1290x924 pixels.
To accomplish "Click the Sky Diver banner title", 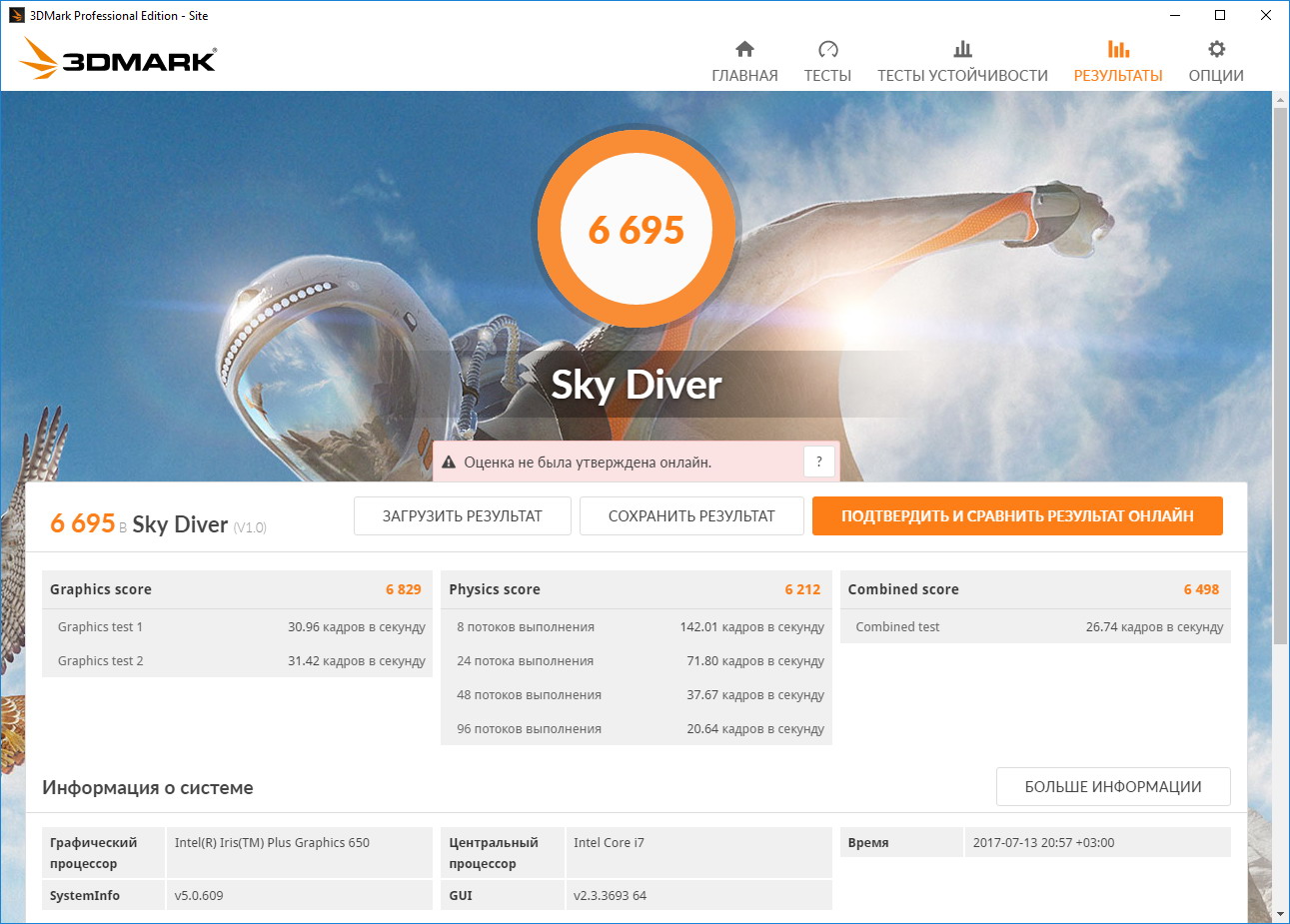I will 637,385.
